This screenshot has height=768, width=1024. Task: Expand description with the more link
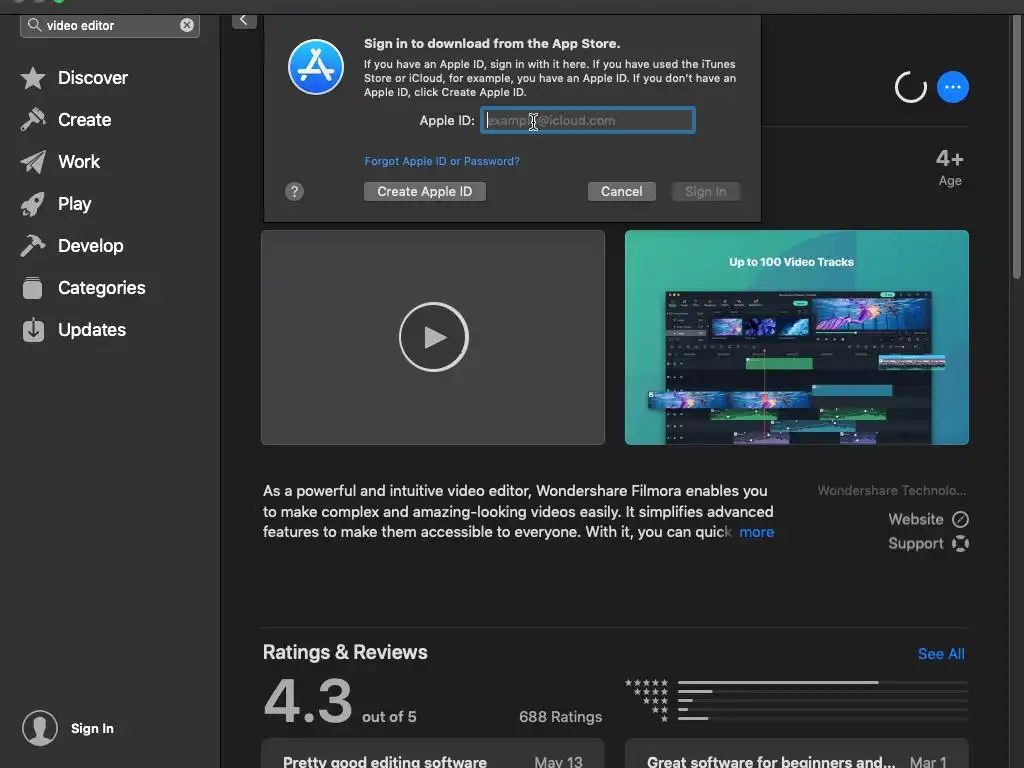click(756, 532)
